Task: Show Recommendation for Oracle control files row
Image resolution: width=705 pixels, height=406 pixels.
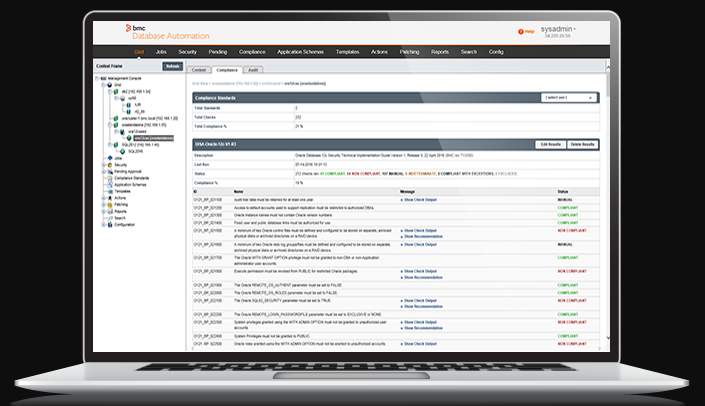Action: [x=423, y=236]
